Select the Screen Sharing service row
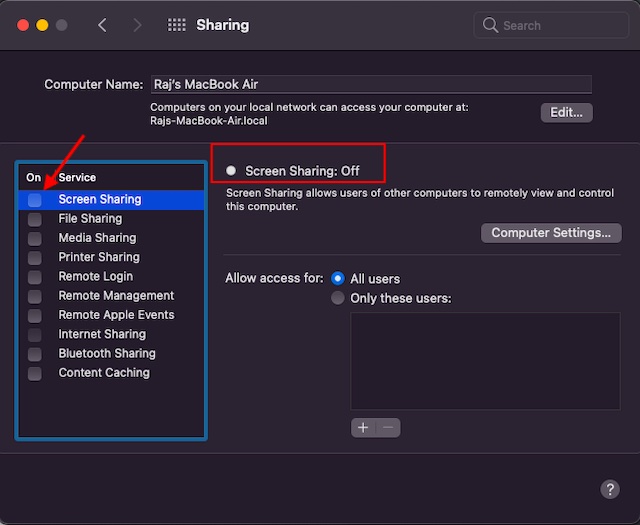 [111, 200]
